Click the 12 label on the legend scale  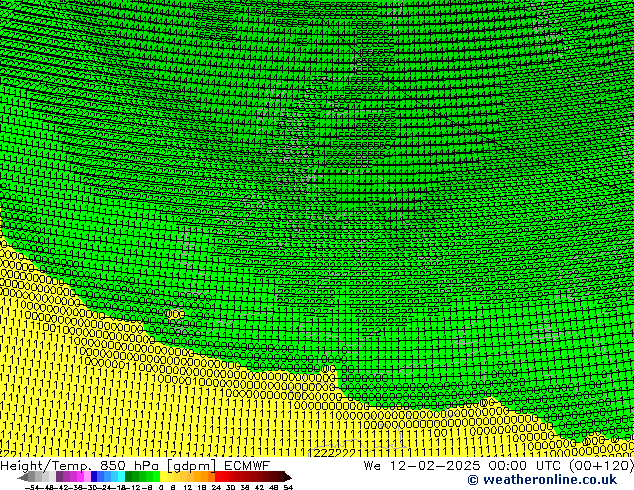click(188, 488)
